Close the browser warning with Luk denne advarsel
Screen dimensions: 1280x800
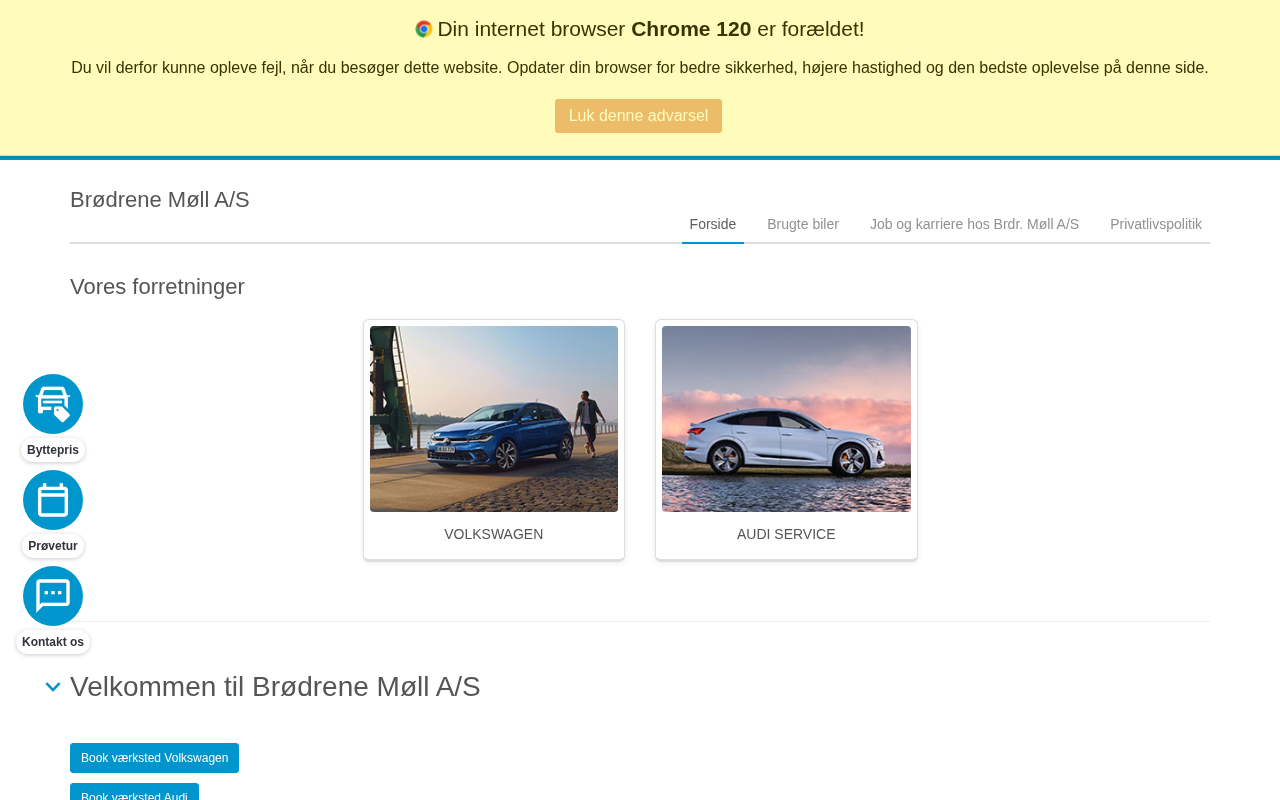(x=638, y=116)
